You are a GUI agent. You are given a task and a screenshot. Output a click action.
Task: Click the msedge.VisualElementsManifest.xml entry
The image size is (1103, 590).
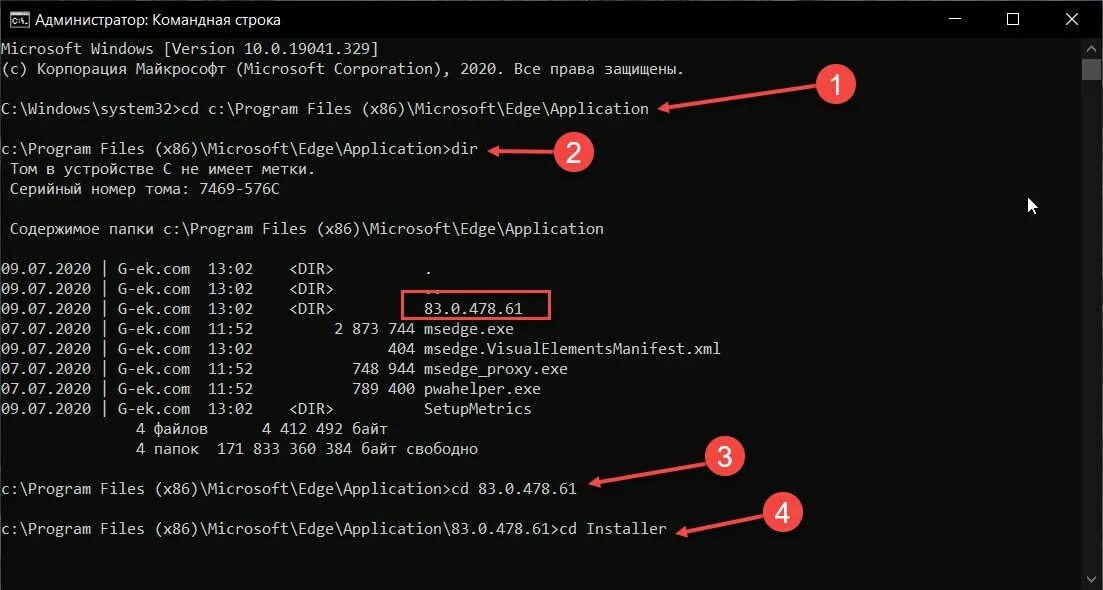click(x=572, y=349)
